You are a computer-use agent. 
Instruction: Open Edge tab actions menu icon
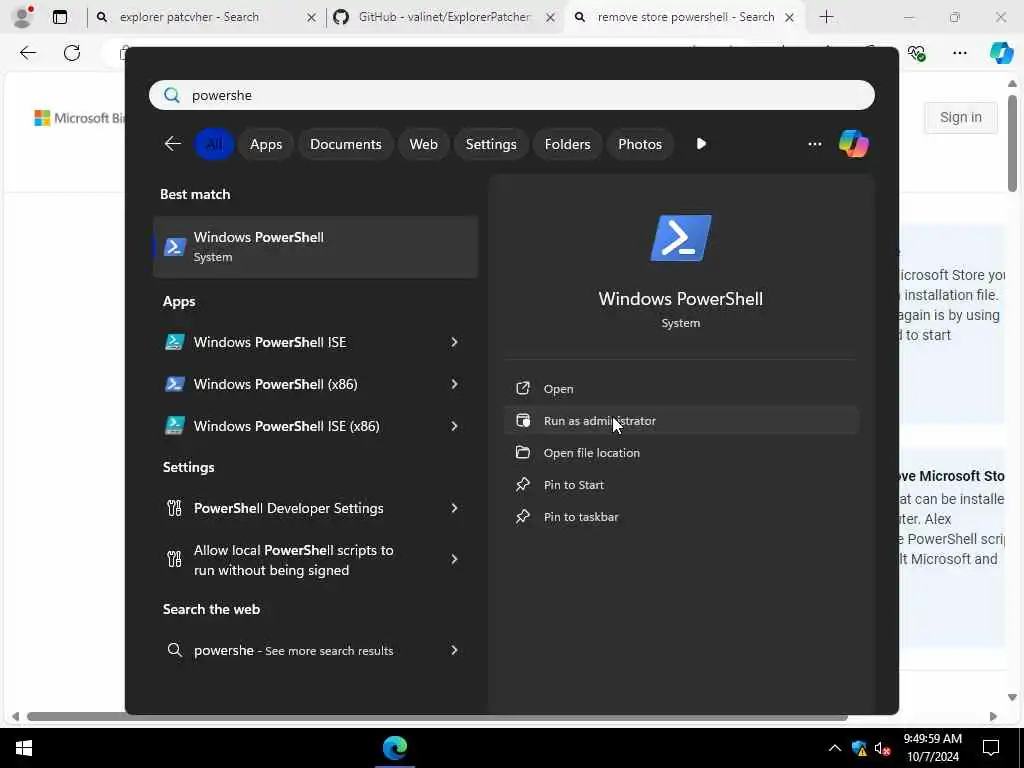[59, 17]
